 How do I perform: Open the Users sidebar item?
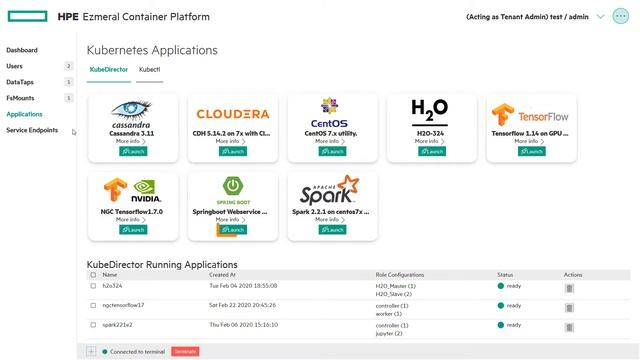tap(14, 66)
